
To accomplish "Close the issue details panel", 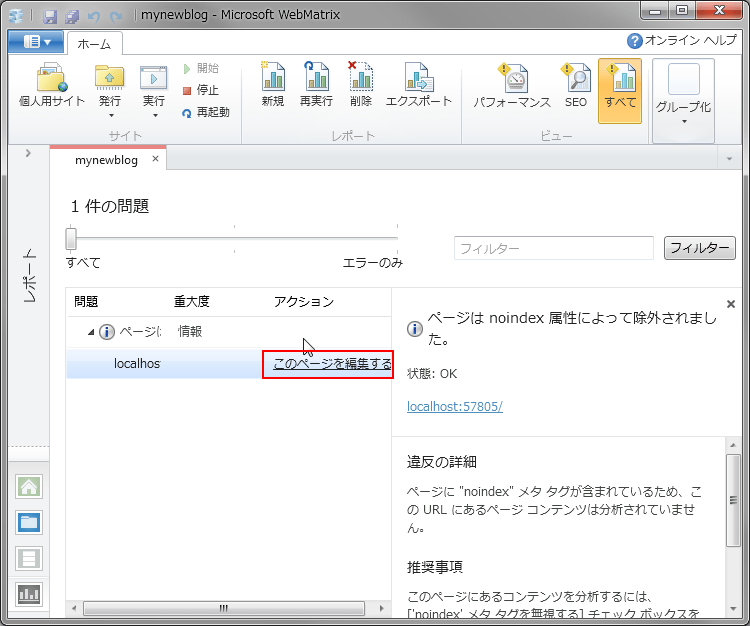I will pos(730,304).
